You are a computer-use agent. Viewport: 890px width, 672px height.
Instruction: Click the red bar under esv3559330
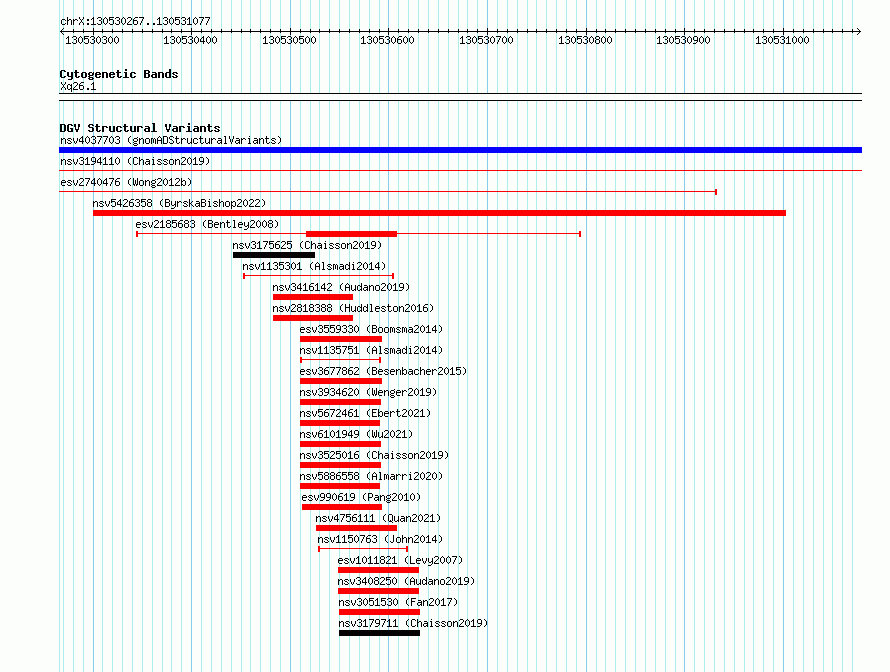(x=341, y=339)
